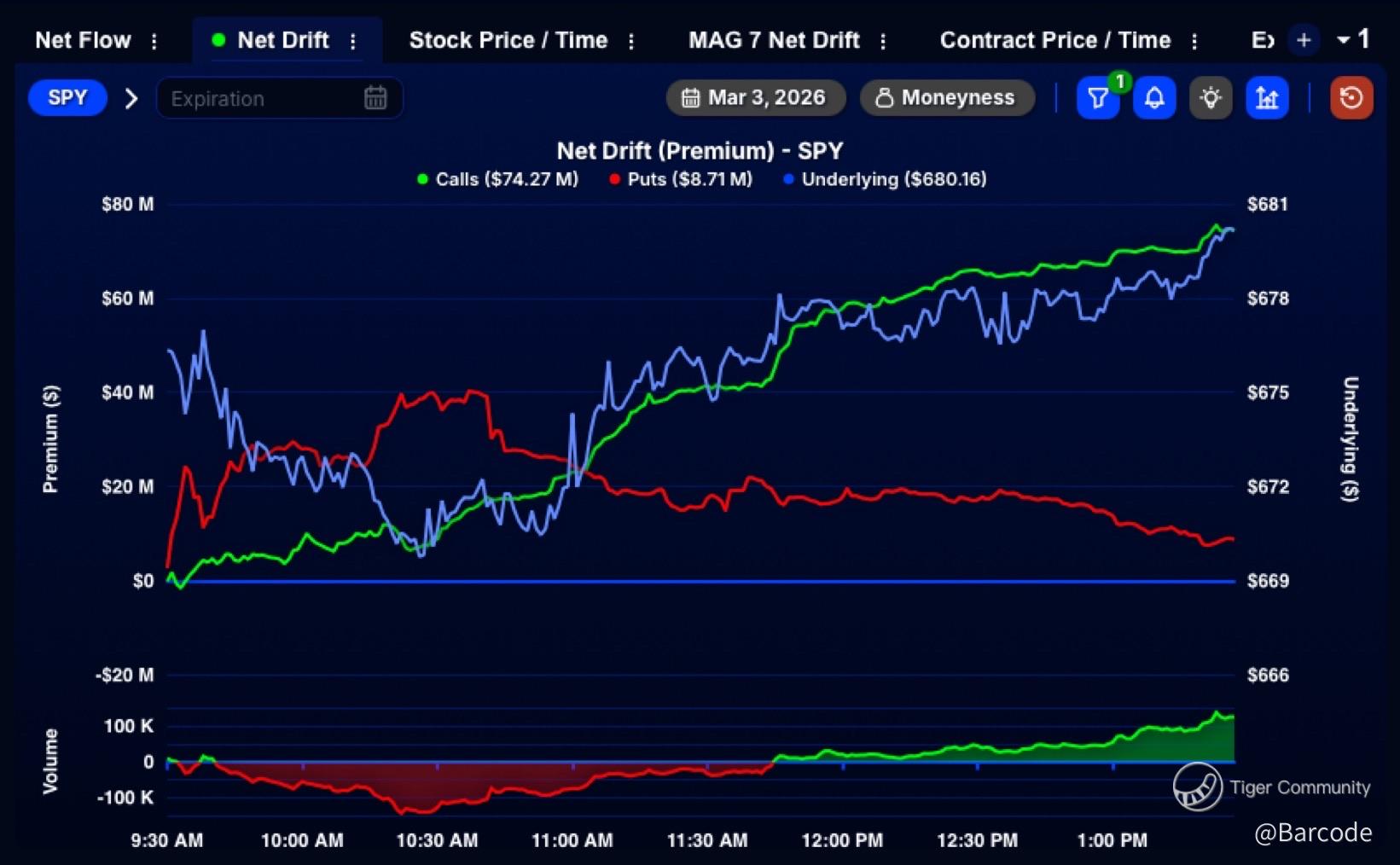Open Contract Price / Time options menu
This screenshot has width=1400, height=865.
click(1194, 41)
